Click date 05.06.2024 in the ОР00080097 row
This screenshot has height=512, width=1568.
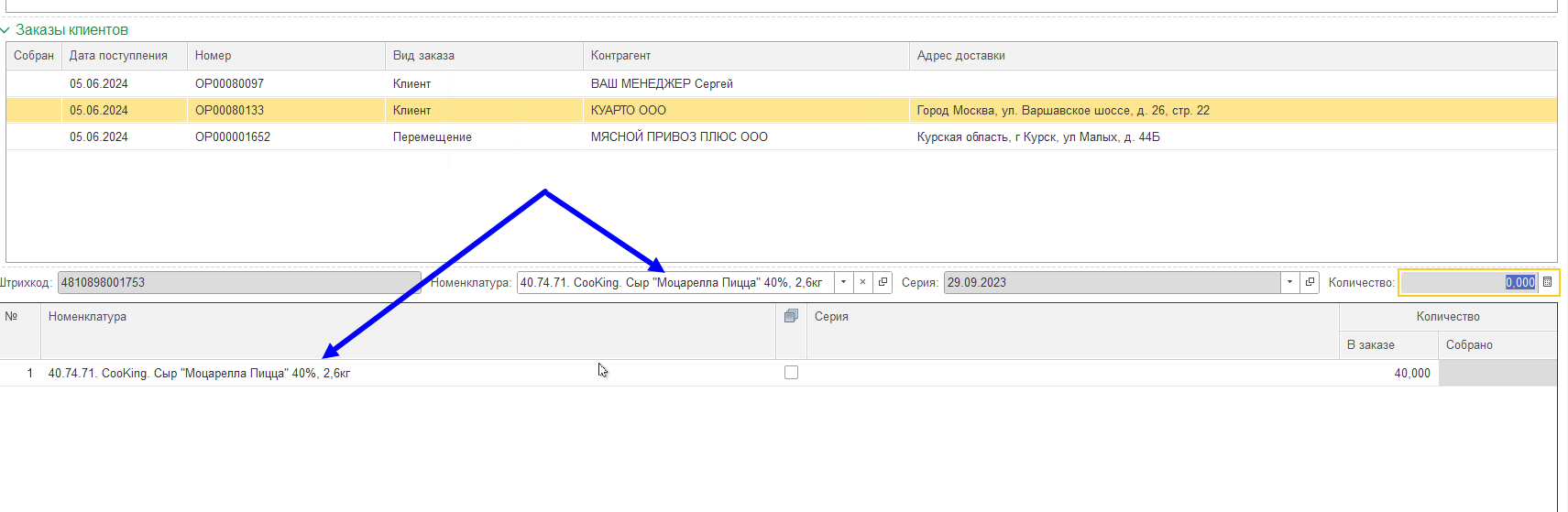pyautogui.click(x=125, y=83)
